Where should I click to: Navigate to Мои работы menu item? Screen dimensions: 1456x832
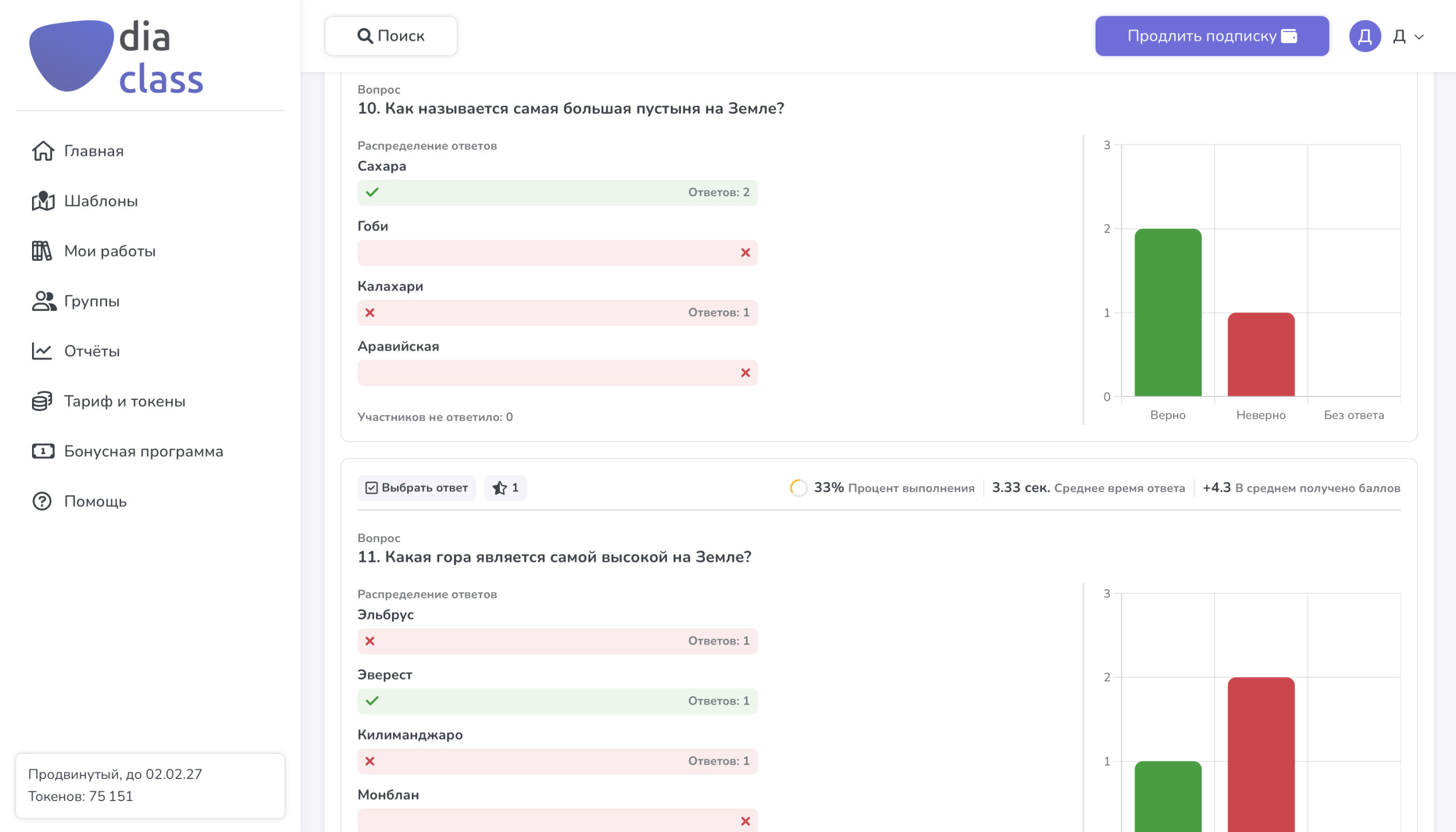(109, 251)
